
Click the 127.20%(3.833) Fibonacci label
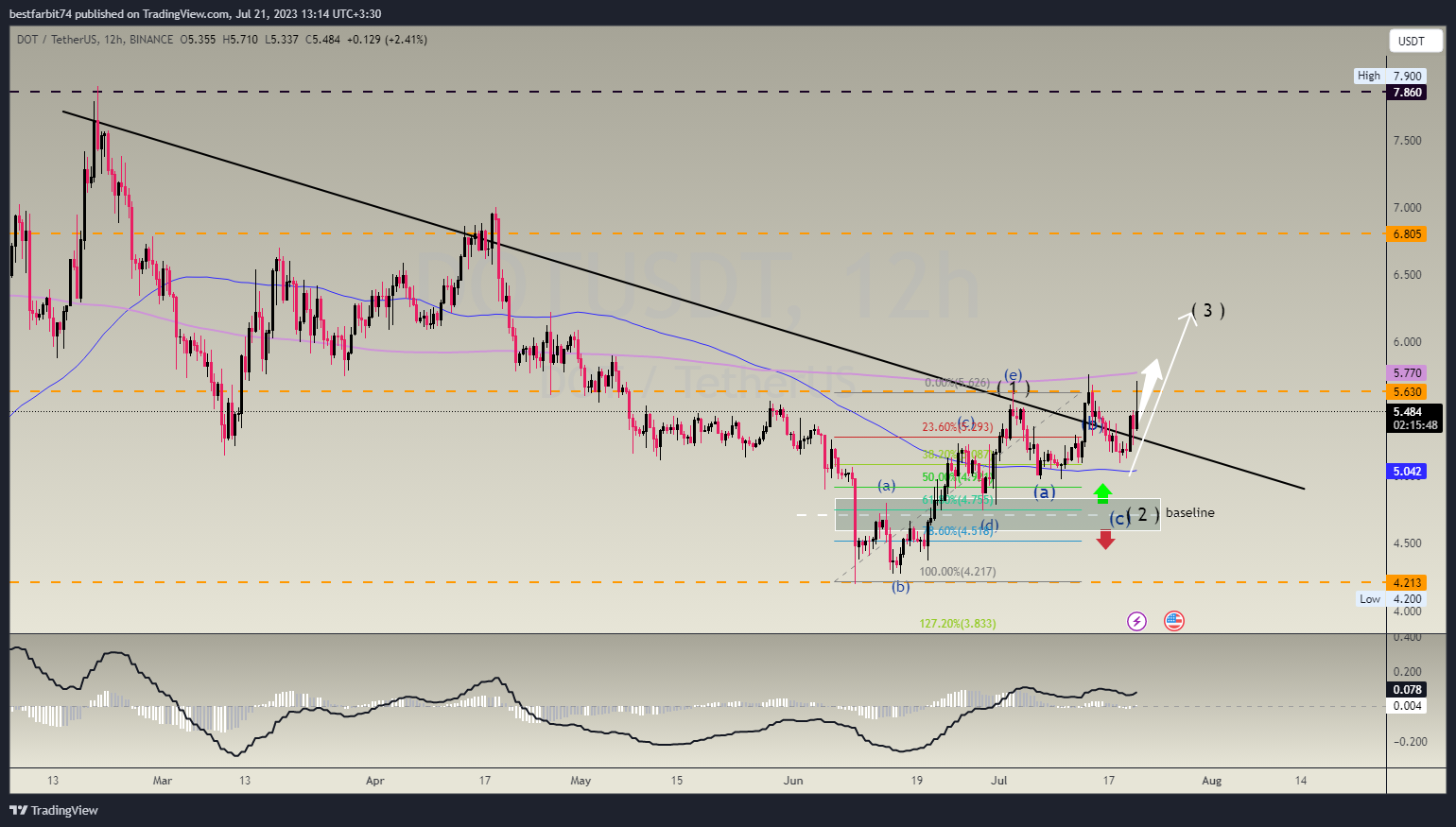[958, 624]
